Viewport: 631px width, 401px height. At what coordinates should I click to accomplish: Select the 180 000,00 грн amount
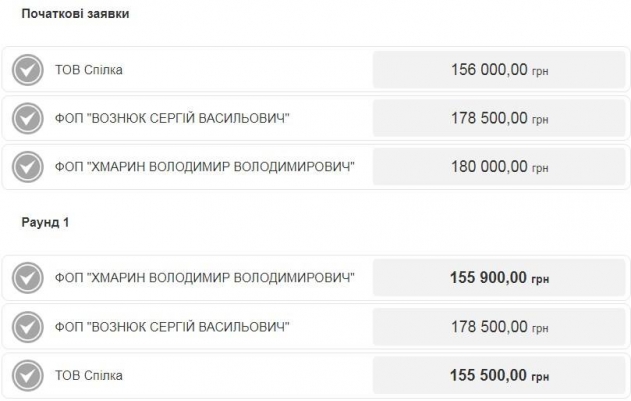(x=499, y=167)
